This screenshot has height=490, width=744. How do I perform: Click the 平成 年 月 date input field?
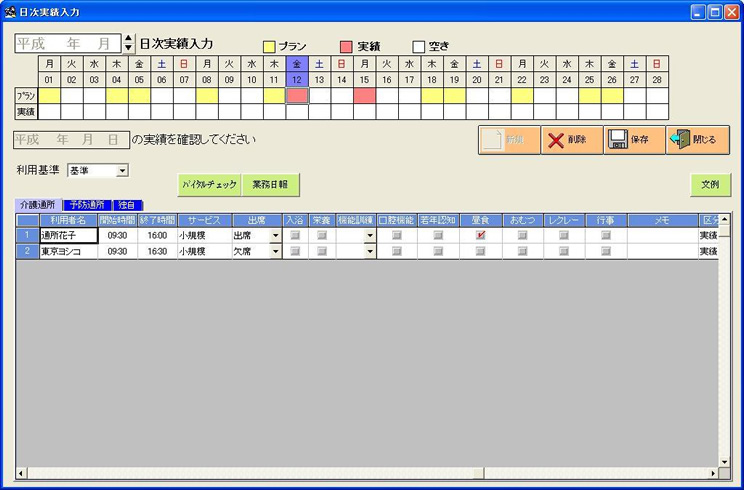tap(66, 44)
